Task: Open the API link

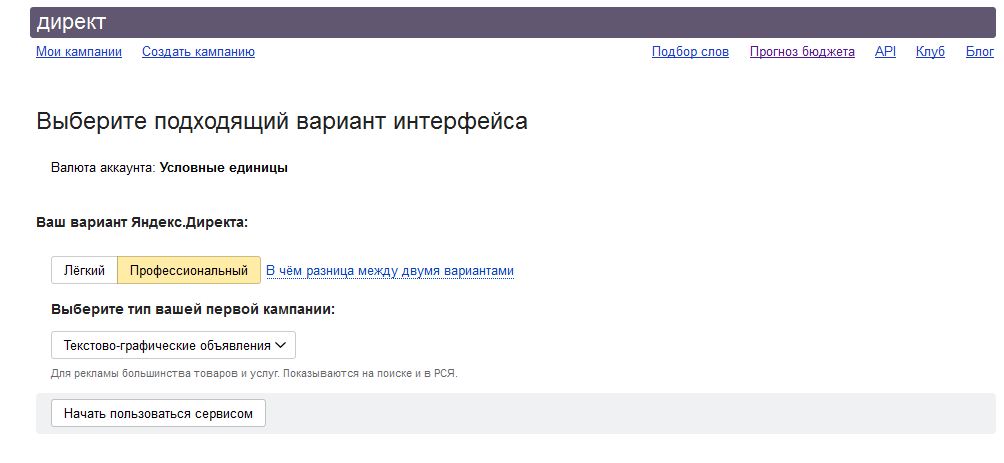Action: click(885, 52)
